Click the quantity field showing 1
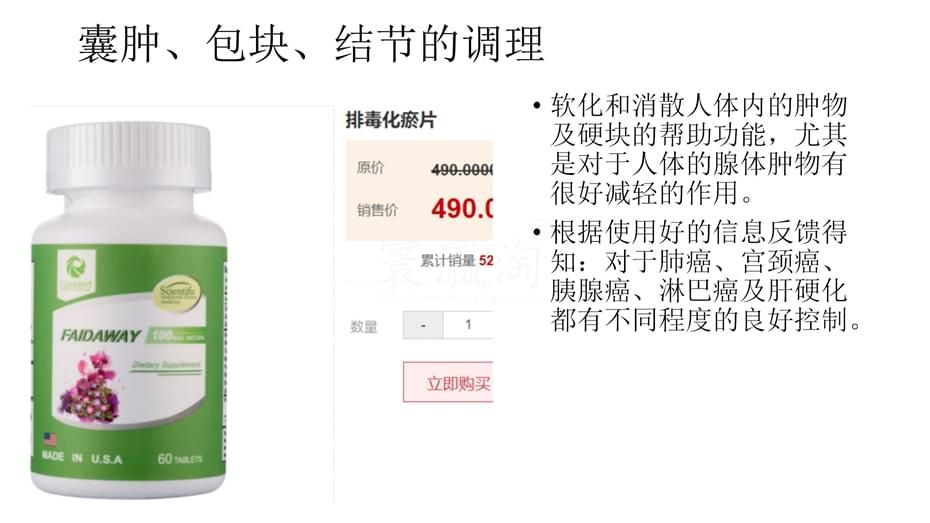This screenshot has width=930, height=523. click(x=468, y=325)
